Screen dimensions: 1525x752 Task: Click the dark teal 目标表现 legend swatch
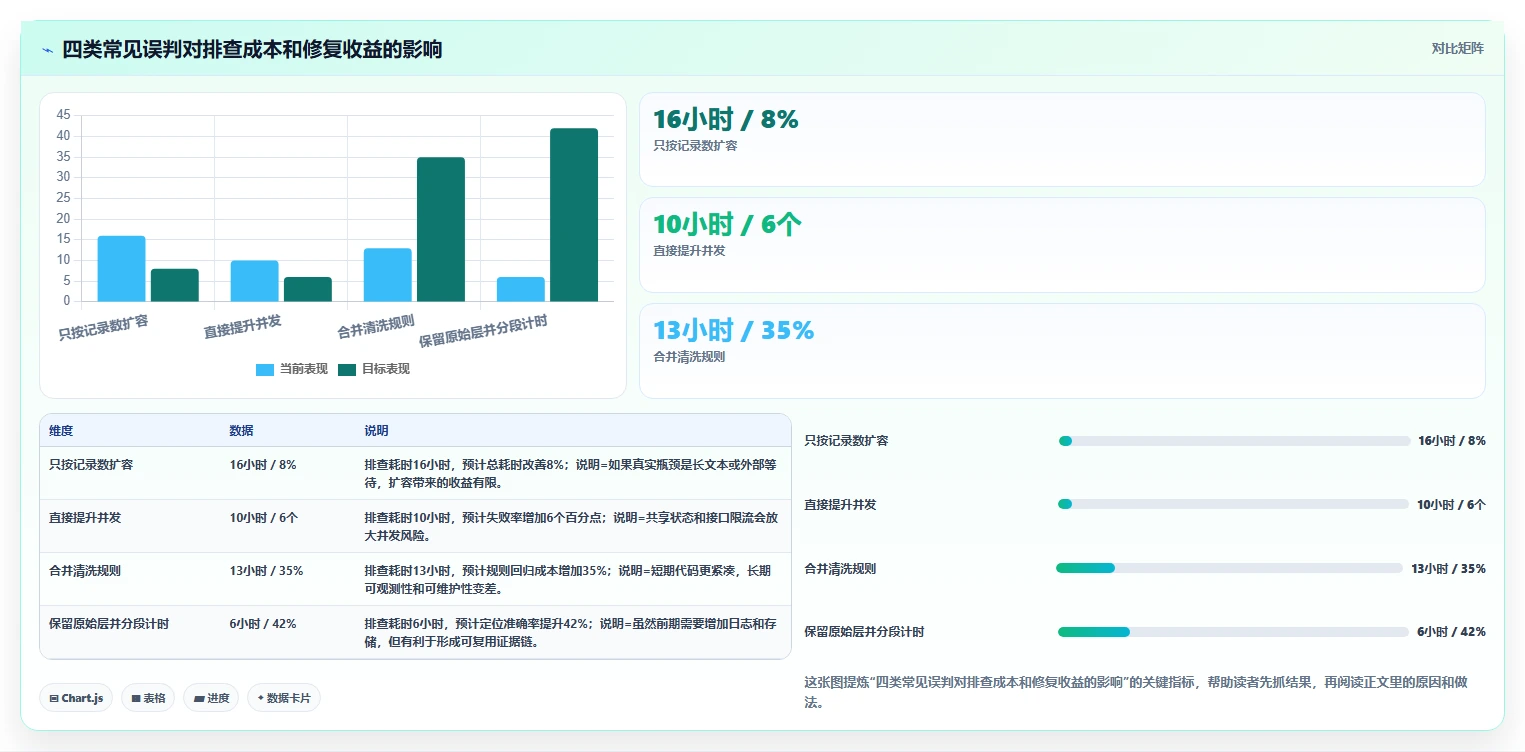click(347, 370)
